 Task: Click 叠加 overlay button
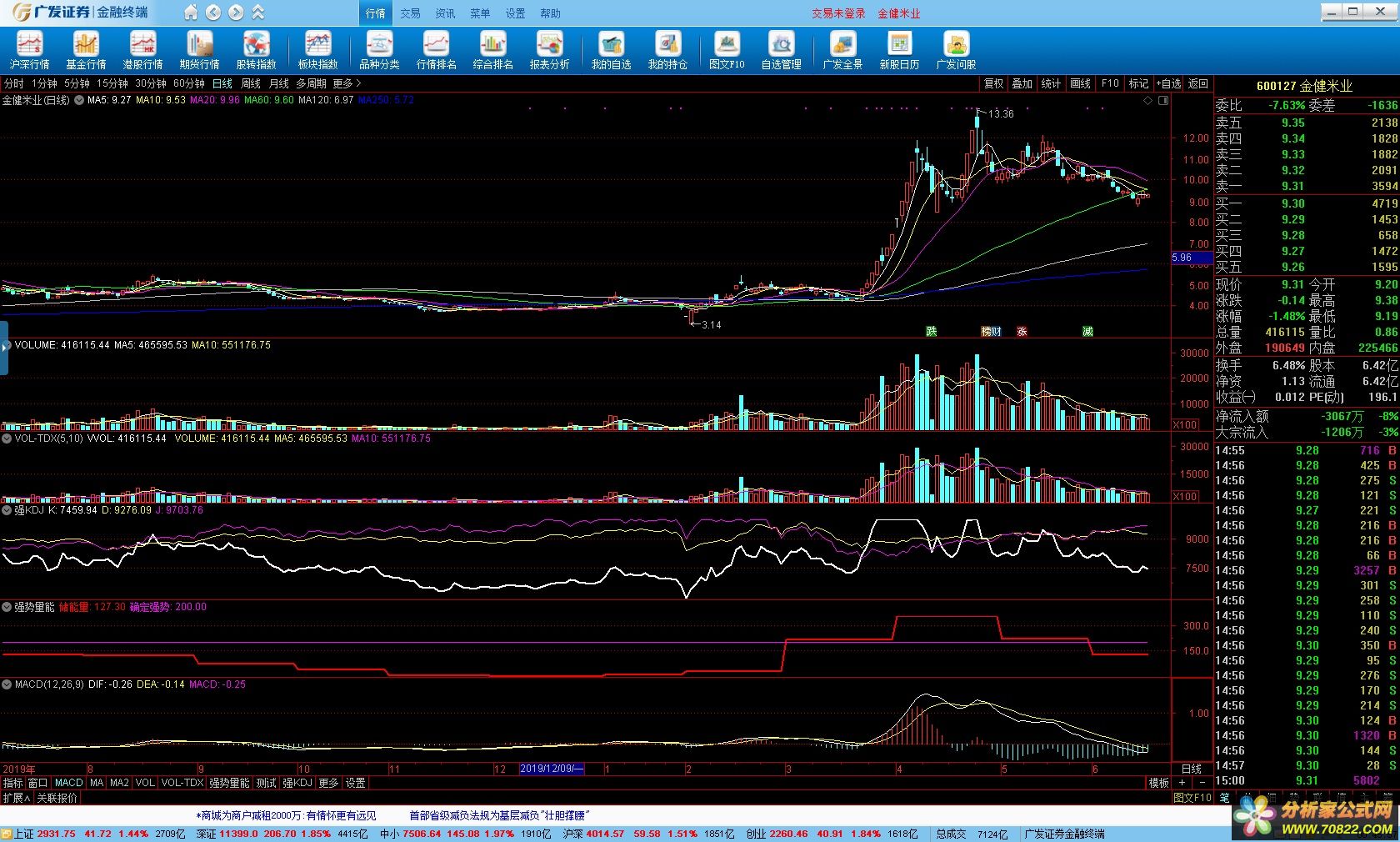coord(1022,83)
